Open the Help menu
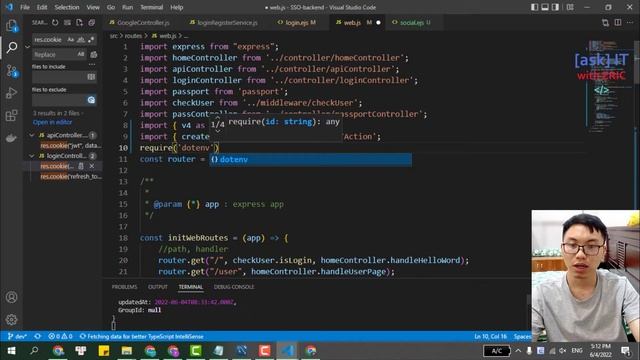 point(177,7)
